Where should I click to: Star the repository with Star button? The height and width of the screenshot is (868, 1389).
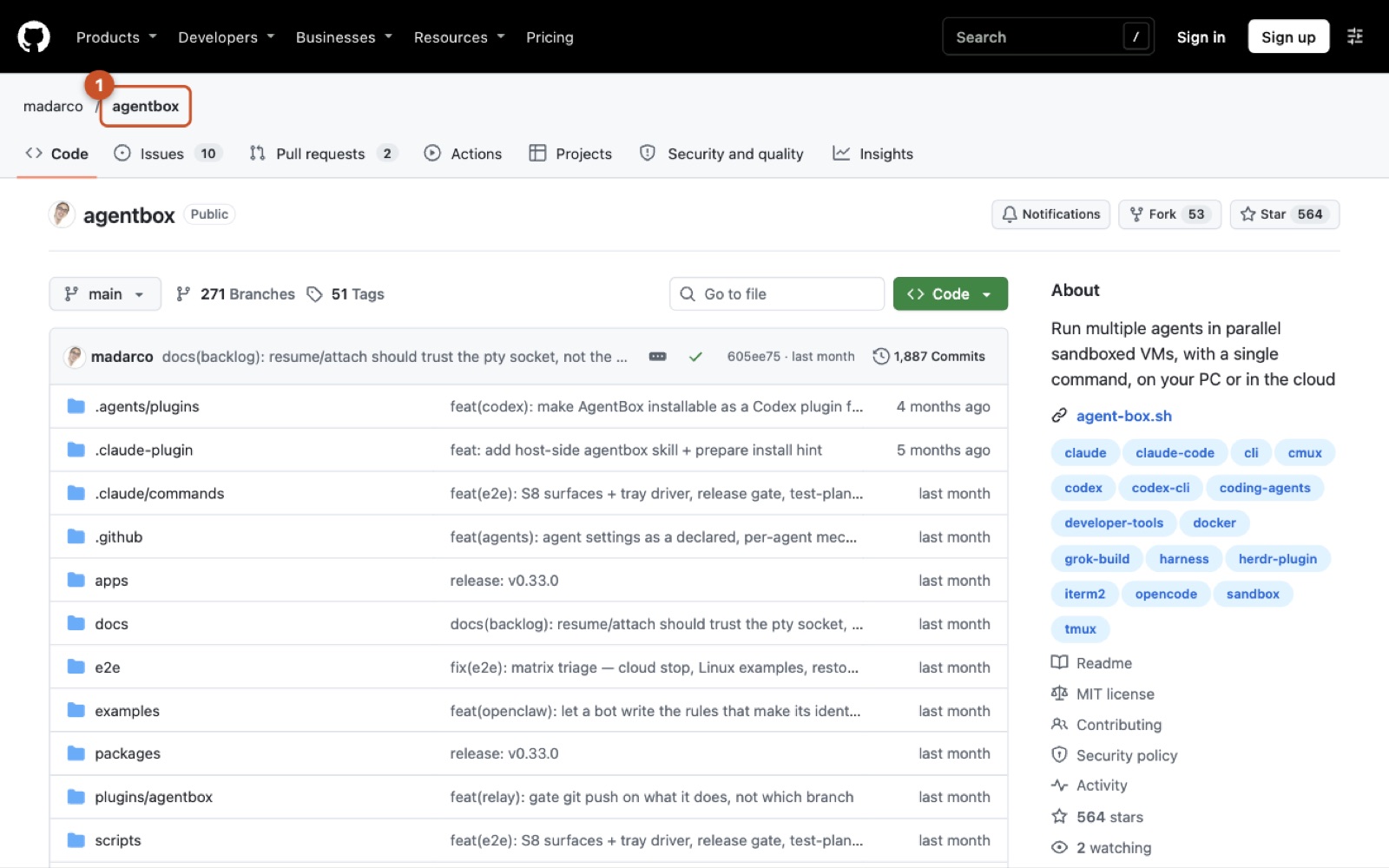[1284, 214]
